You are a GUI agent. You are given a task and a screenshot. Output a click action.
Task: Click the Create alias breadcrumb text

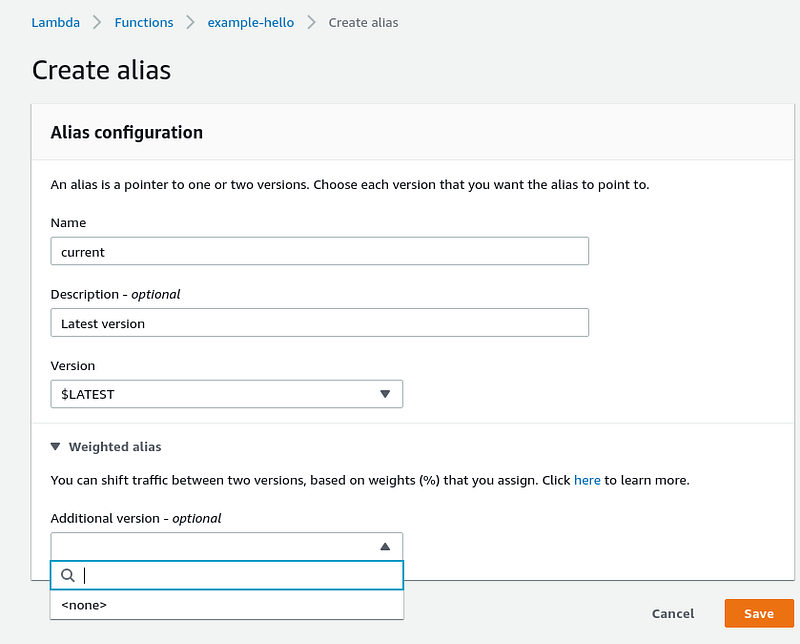coord(363,22)
